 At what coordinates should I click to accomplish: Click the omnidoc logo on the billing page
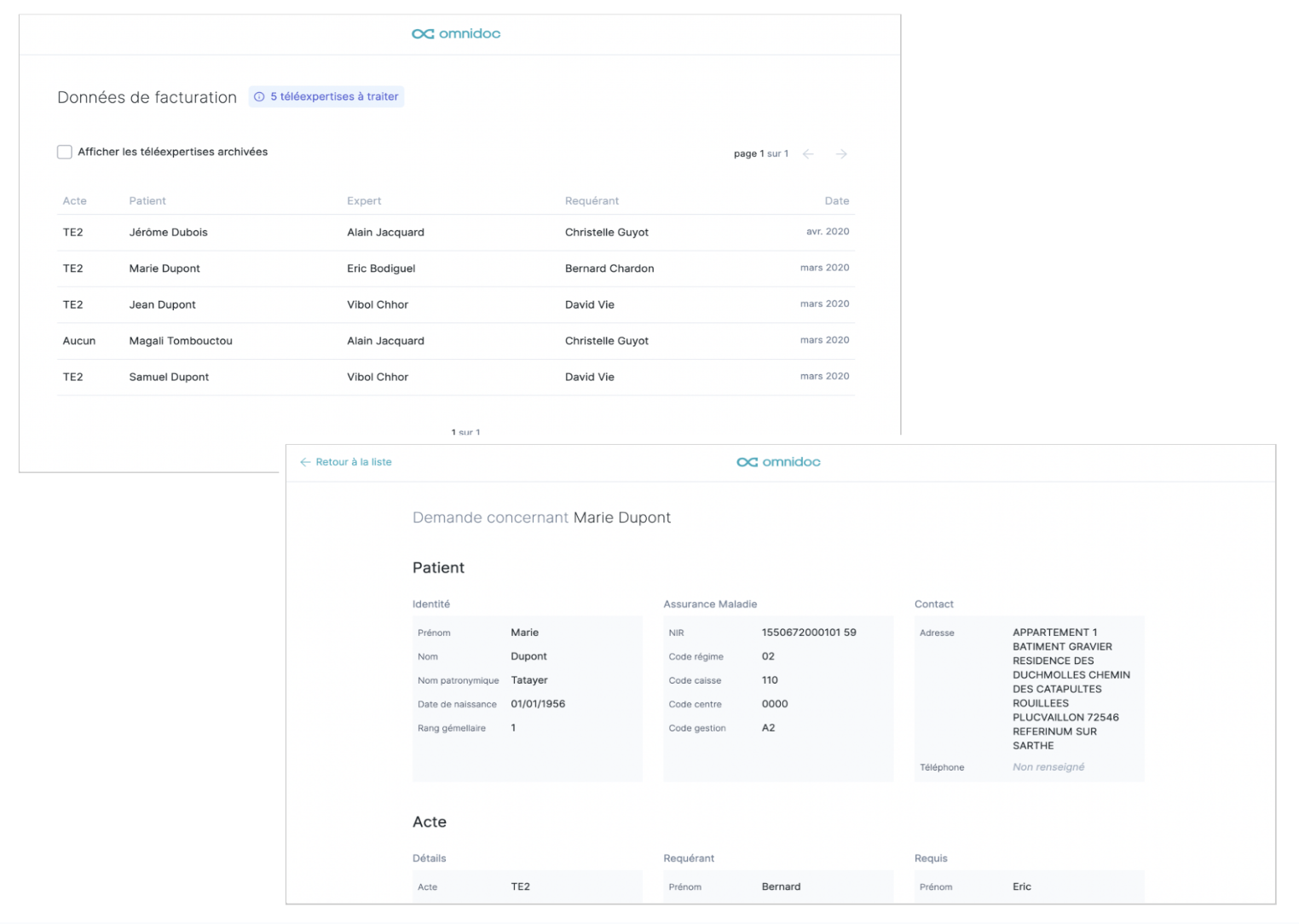point(456,33)
